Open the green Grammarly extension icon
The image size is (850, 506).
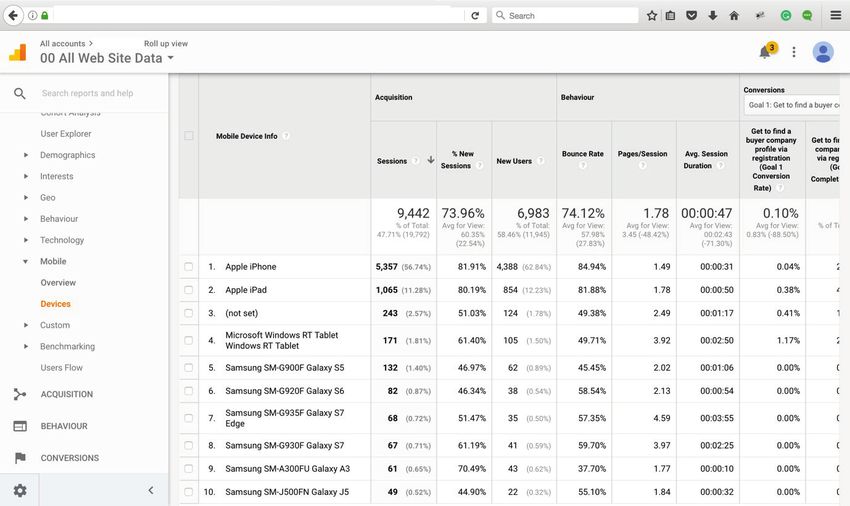point(785,16)
